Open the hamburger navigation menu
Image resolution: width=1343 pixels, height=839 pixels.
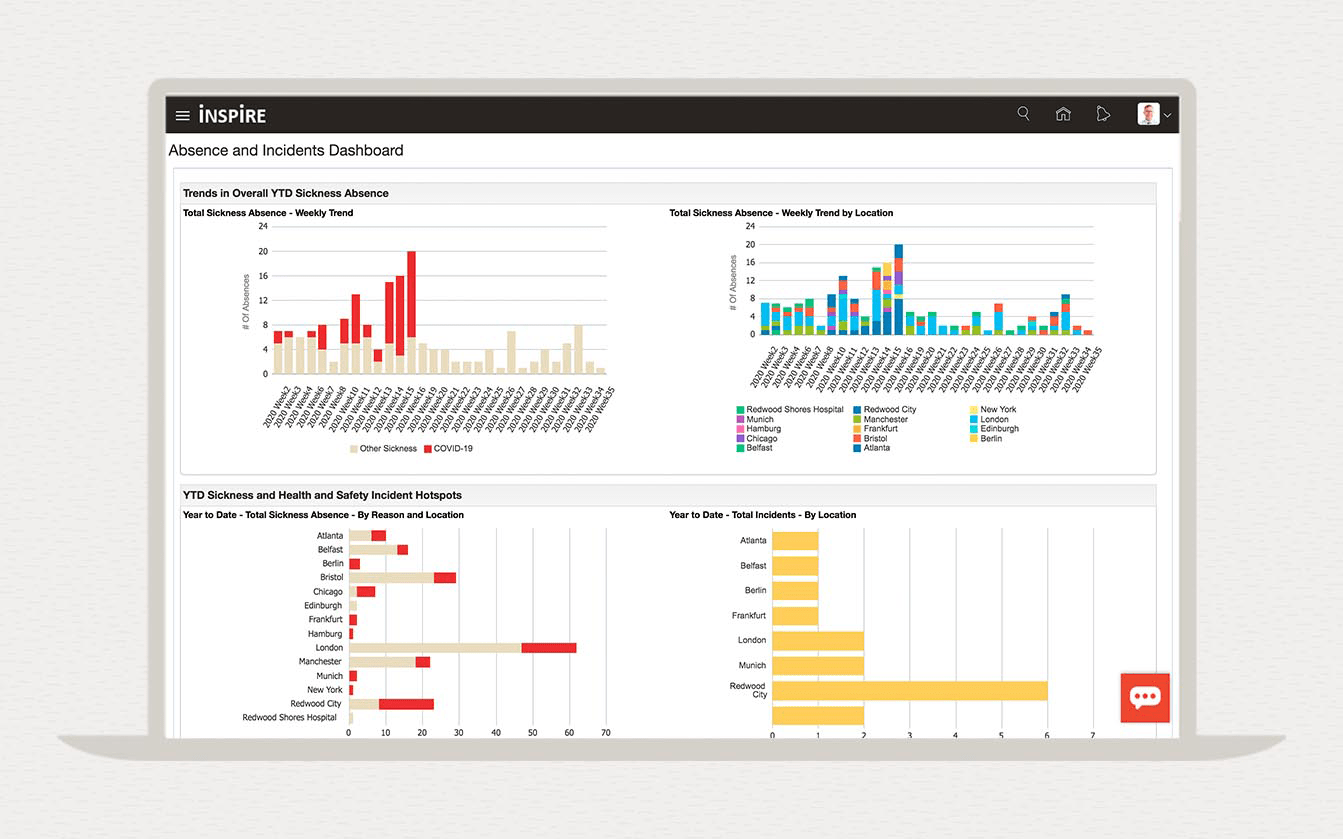pos(182,115)
